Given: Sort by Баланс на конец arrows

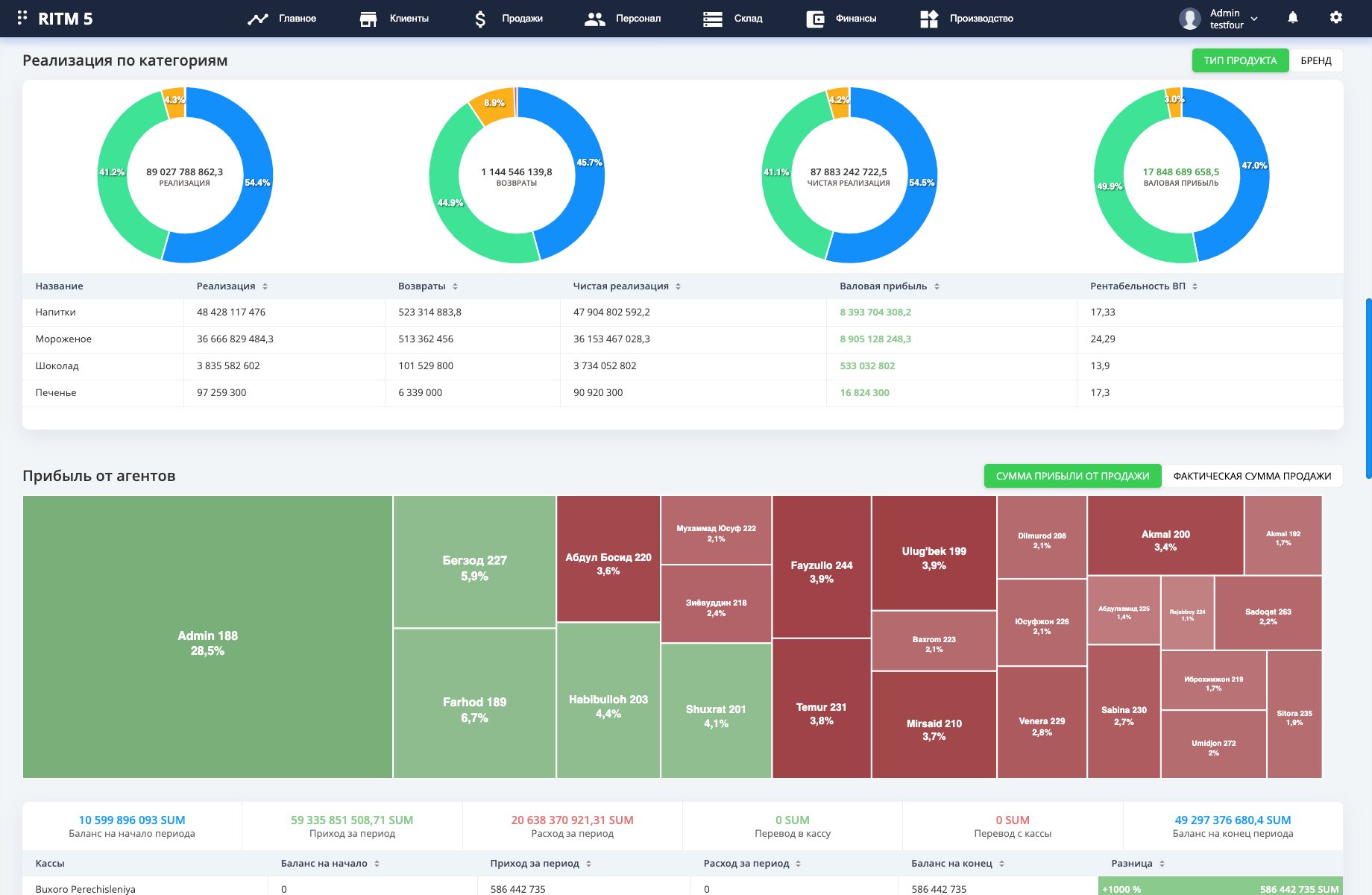Looking at the screenshot, I should [1001, 864].
